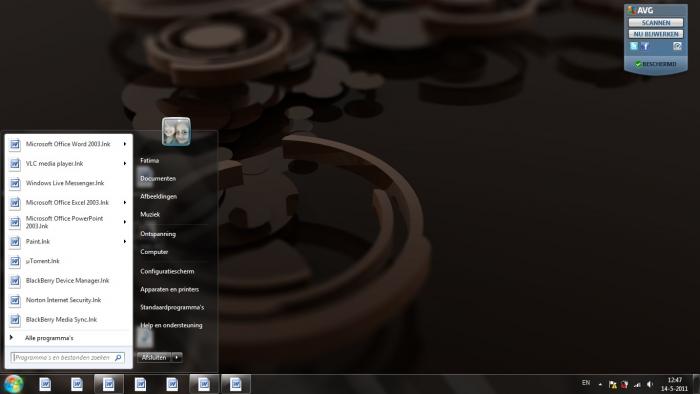The width and height of the screenshot is (700, 394).
Task: Launch Microsoft Office PowerPoint 2003.lnk
Action: [69, 222]
